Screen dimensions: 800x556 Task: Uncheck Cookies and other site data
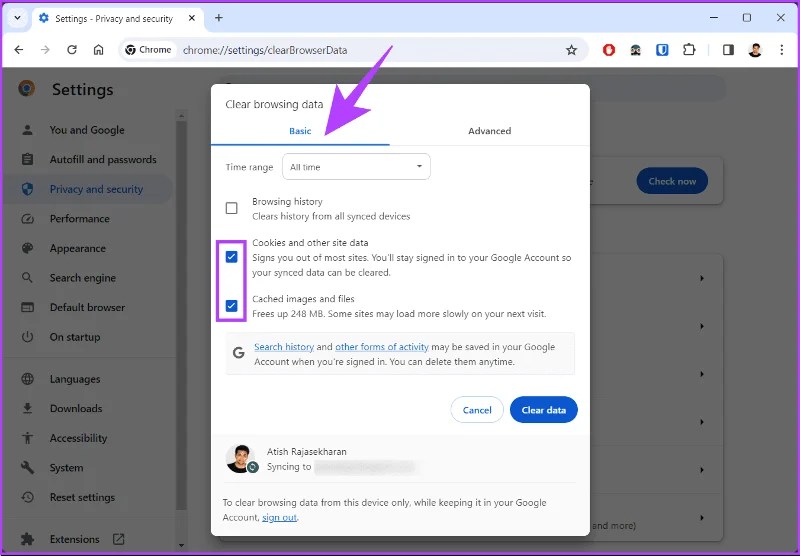click(x=232, y=257)
